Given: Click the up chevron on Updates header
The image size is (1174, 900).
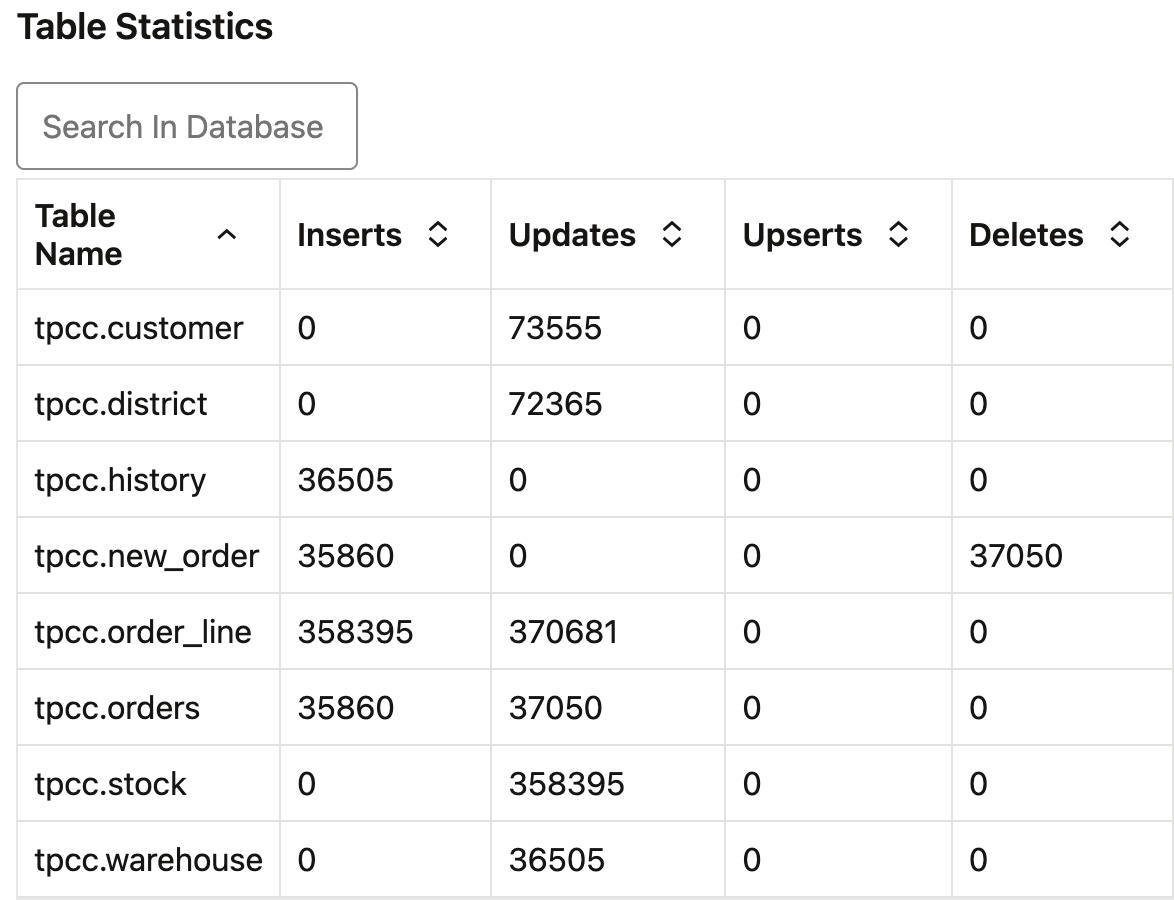Looking at the screenshot, I should tap(672, 228).
